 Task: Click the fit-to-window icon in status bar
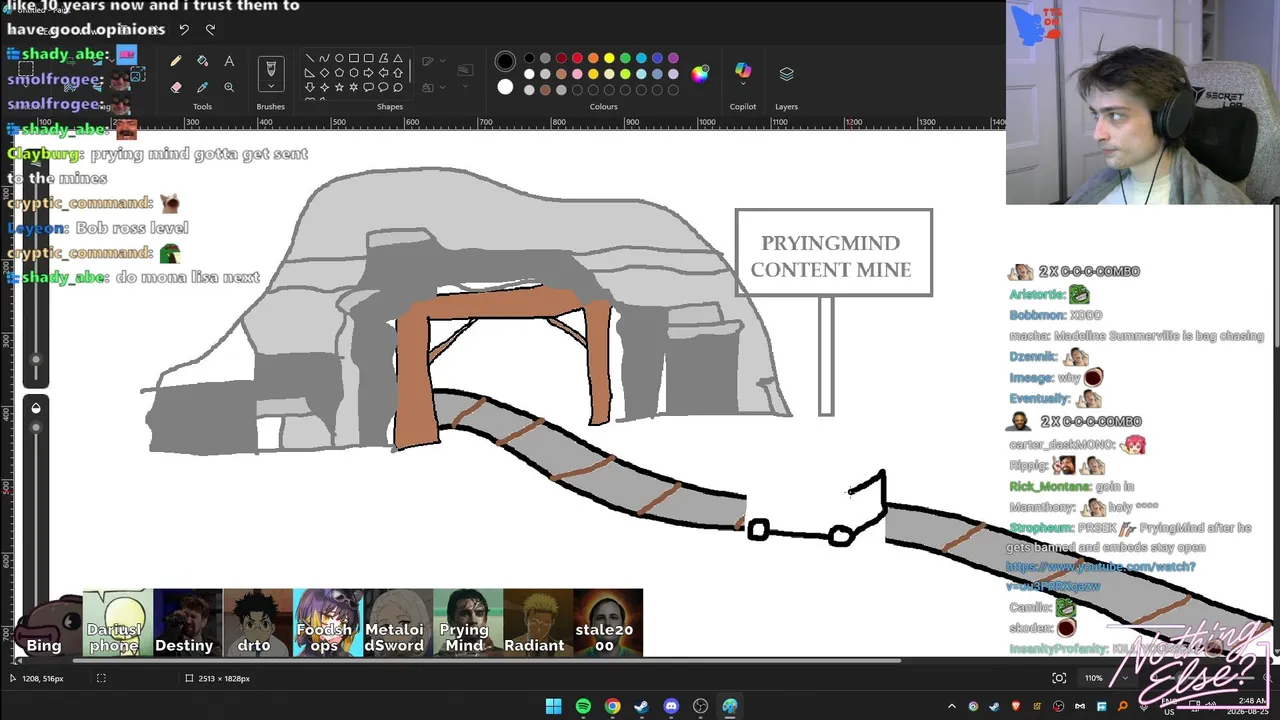click(1059, 678)
